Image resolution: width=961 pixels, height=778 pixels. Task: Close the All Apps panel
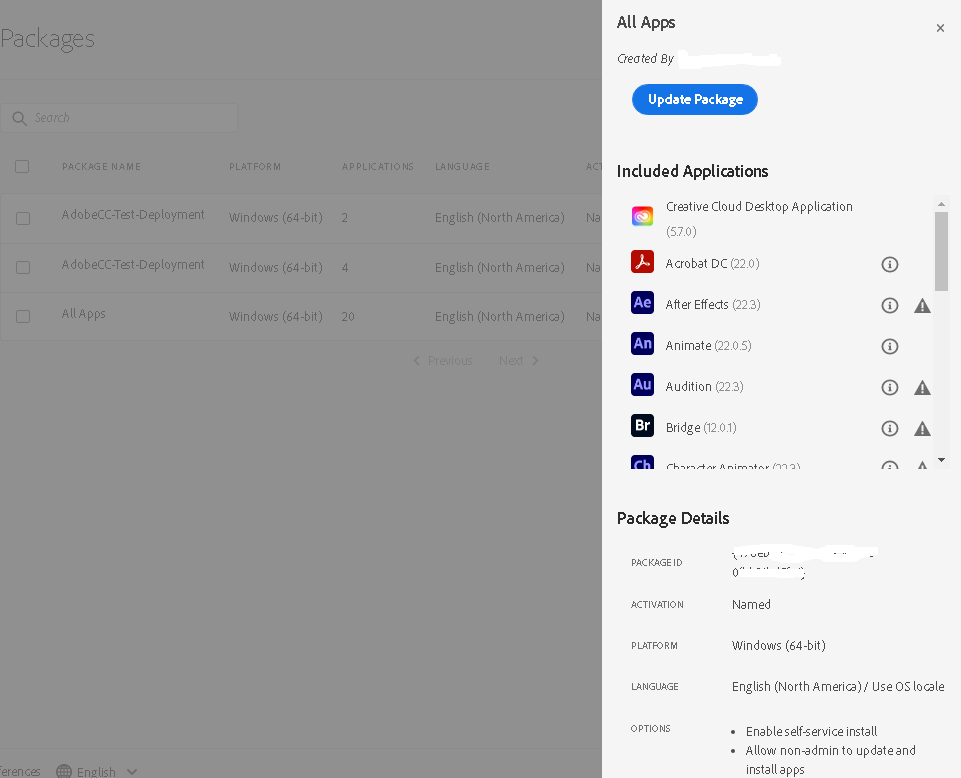point(940,28)
